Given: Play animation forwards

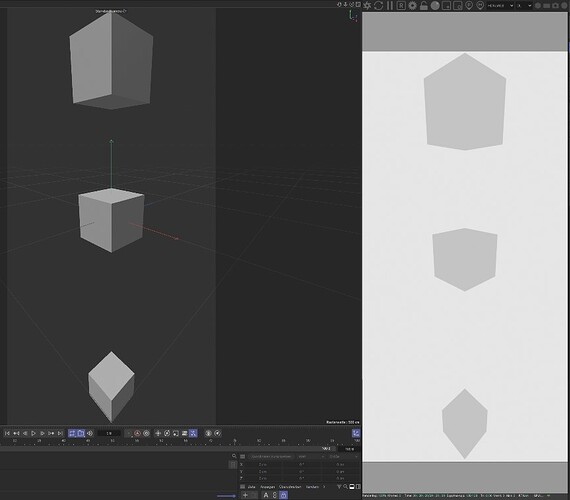Looking at the screenshot, I should (33, 433).
